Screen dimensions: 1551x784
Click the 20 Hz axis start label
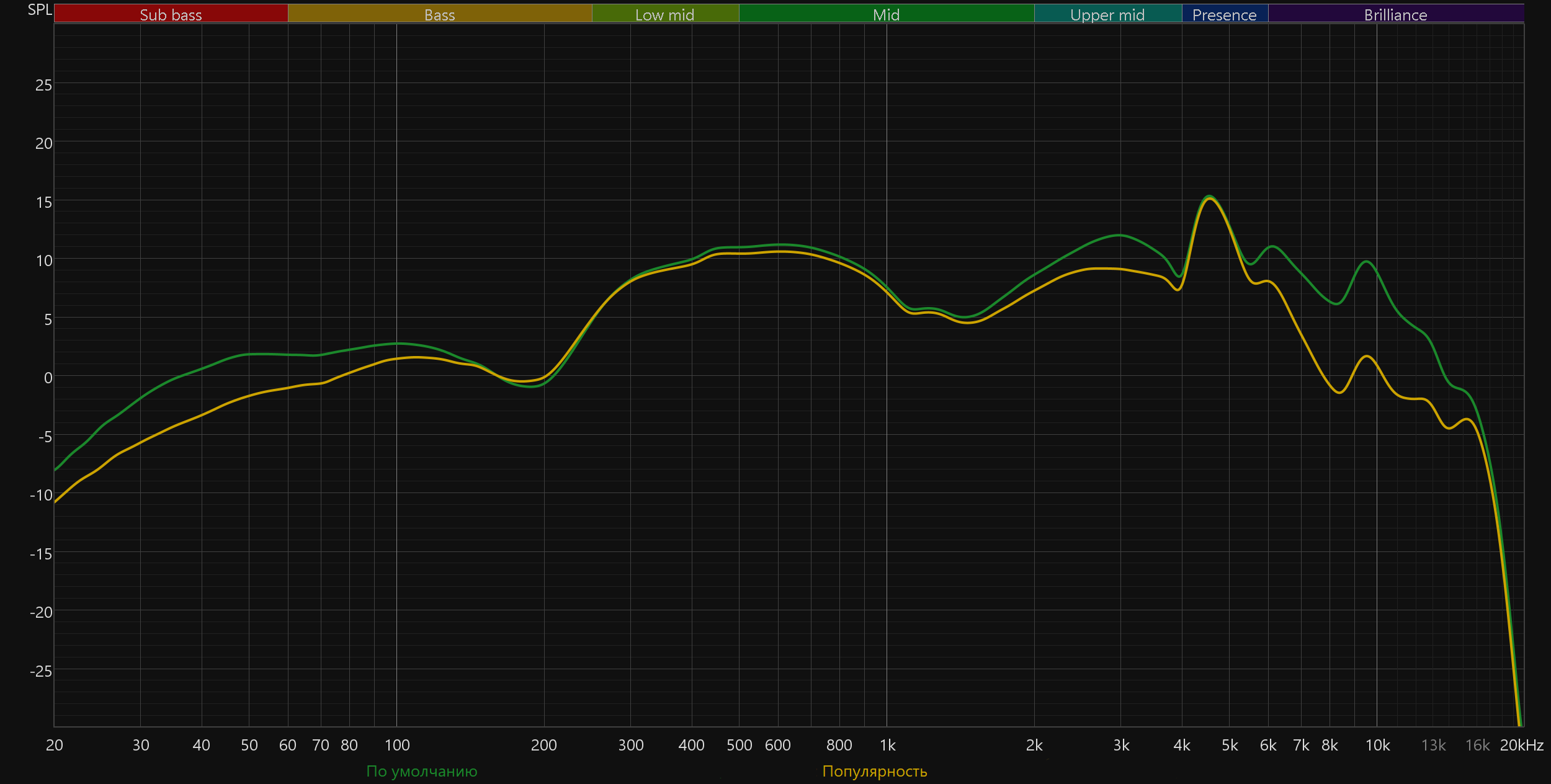click(x=55, y=745)
